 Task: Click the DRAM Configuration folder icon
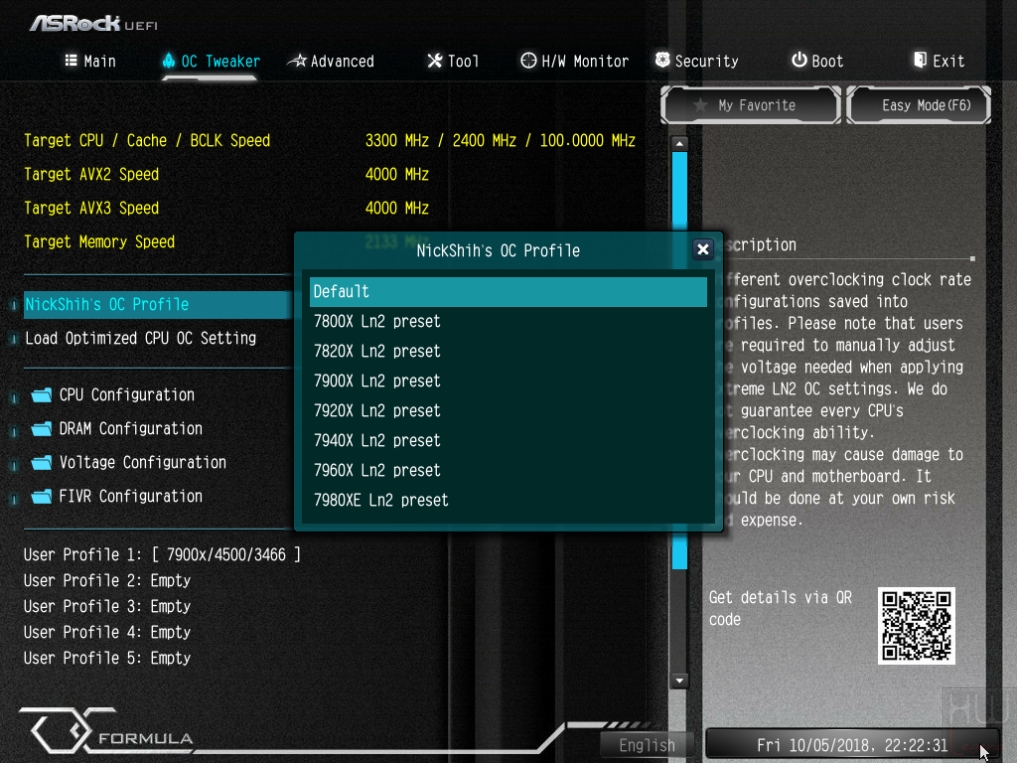[42, 428]
